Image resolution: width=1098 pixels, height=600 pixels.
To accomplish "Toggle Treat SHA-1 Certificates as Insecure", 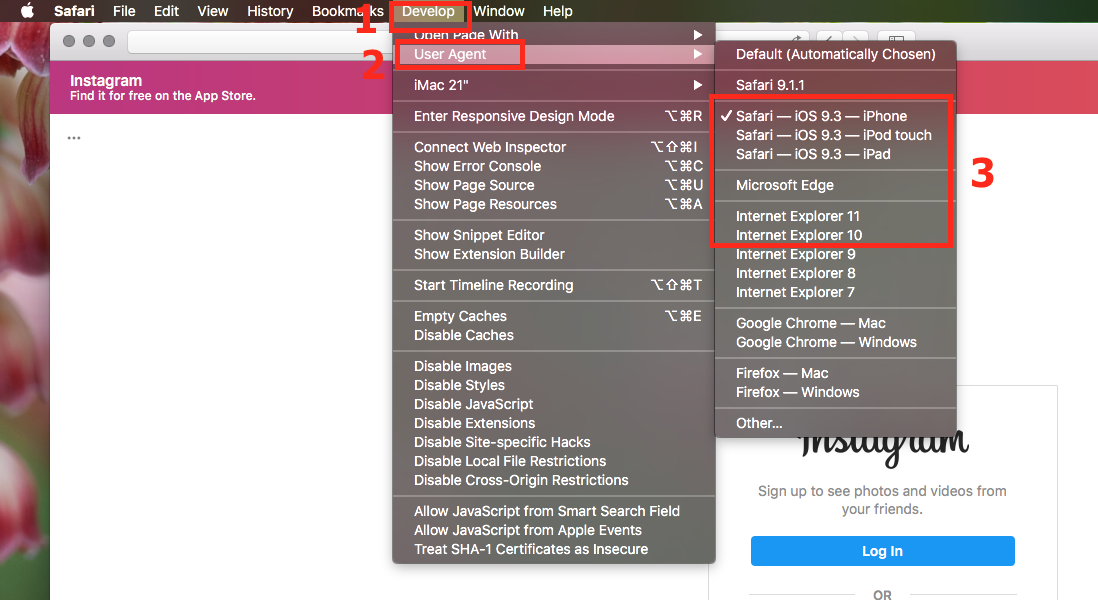I will click(554, 550).
